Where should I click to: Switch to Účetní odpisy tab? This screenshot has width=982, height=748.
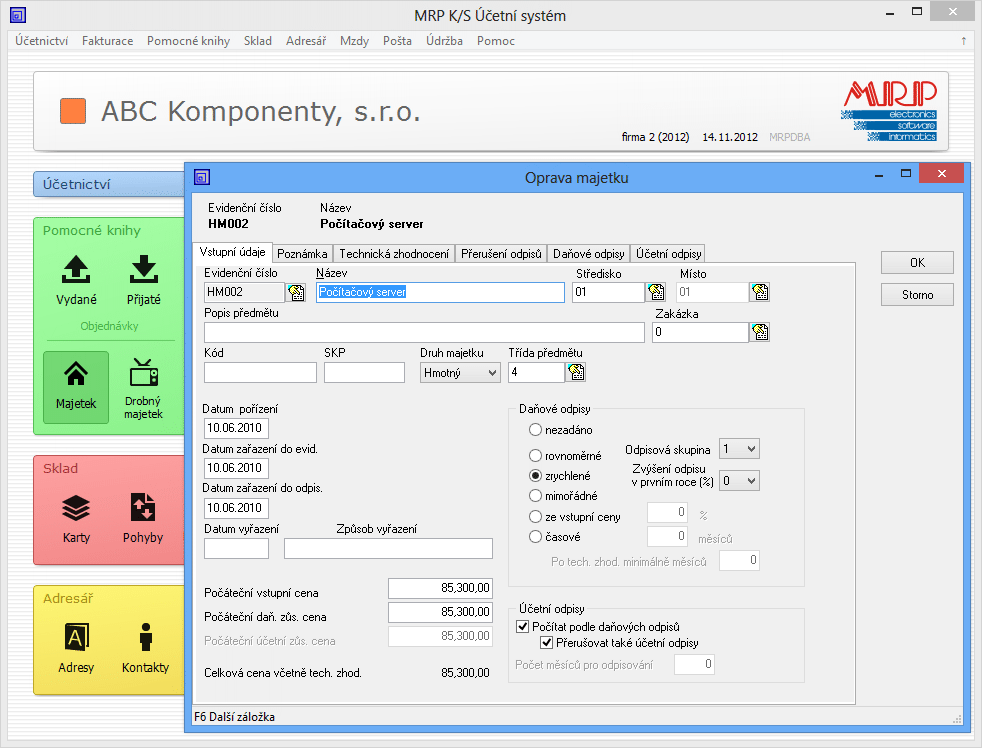point(668,254)
